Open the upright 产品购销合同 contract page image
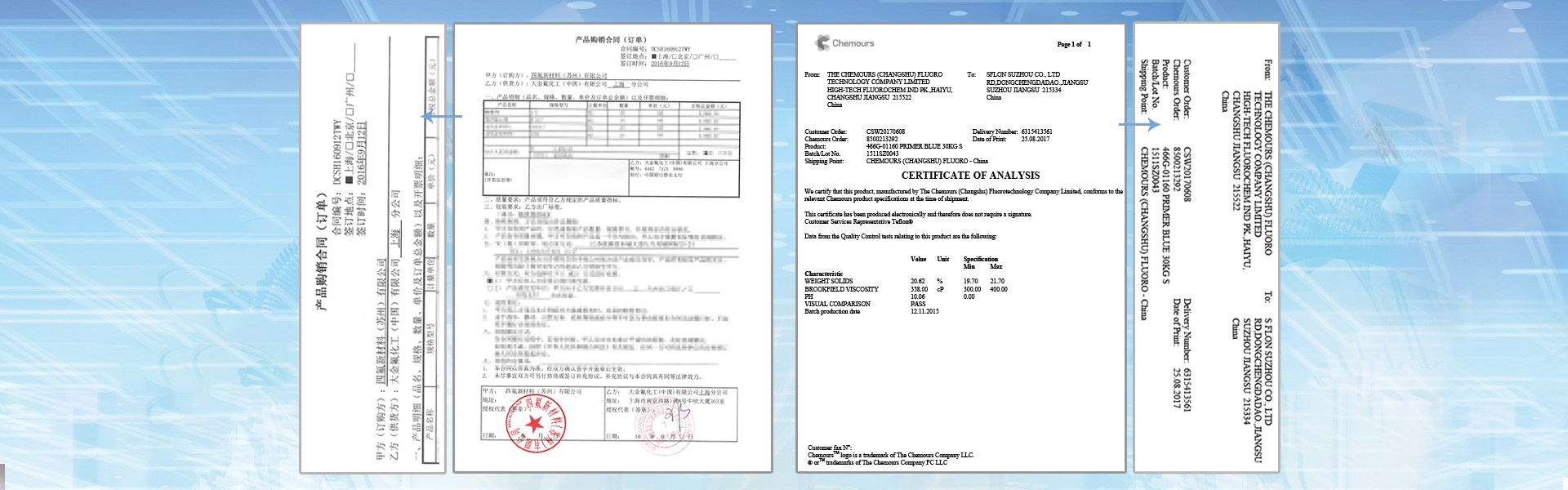Viewport: 1568px width, 490px height. (x=612, y=248)
